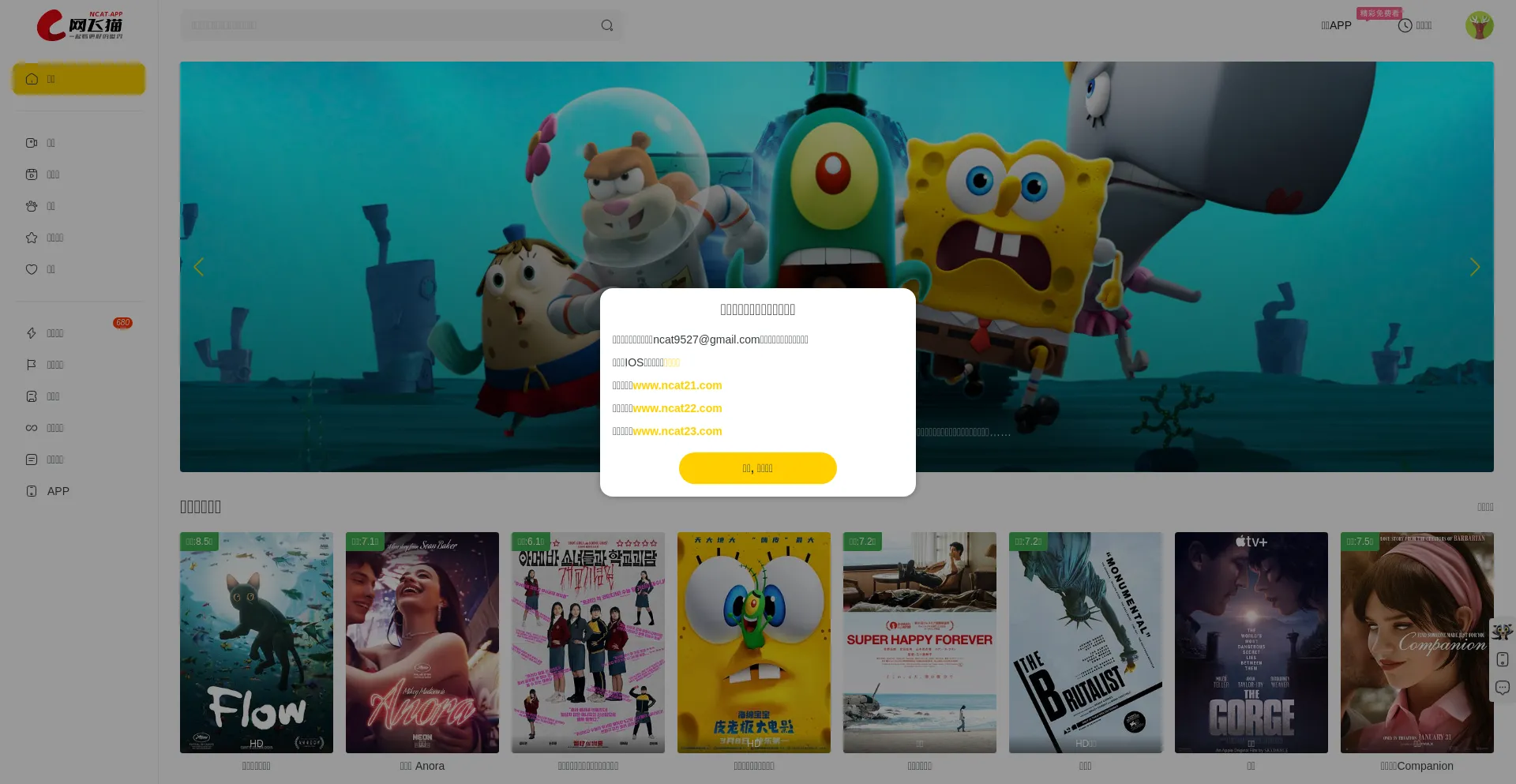The width and height of the screenshot is (1516, 784).
Task: Open the SpongeBob Plankton movie poster
Action: point(754,643)
